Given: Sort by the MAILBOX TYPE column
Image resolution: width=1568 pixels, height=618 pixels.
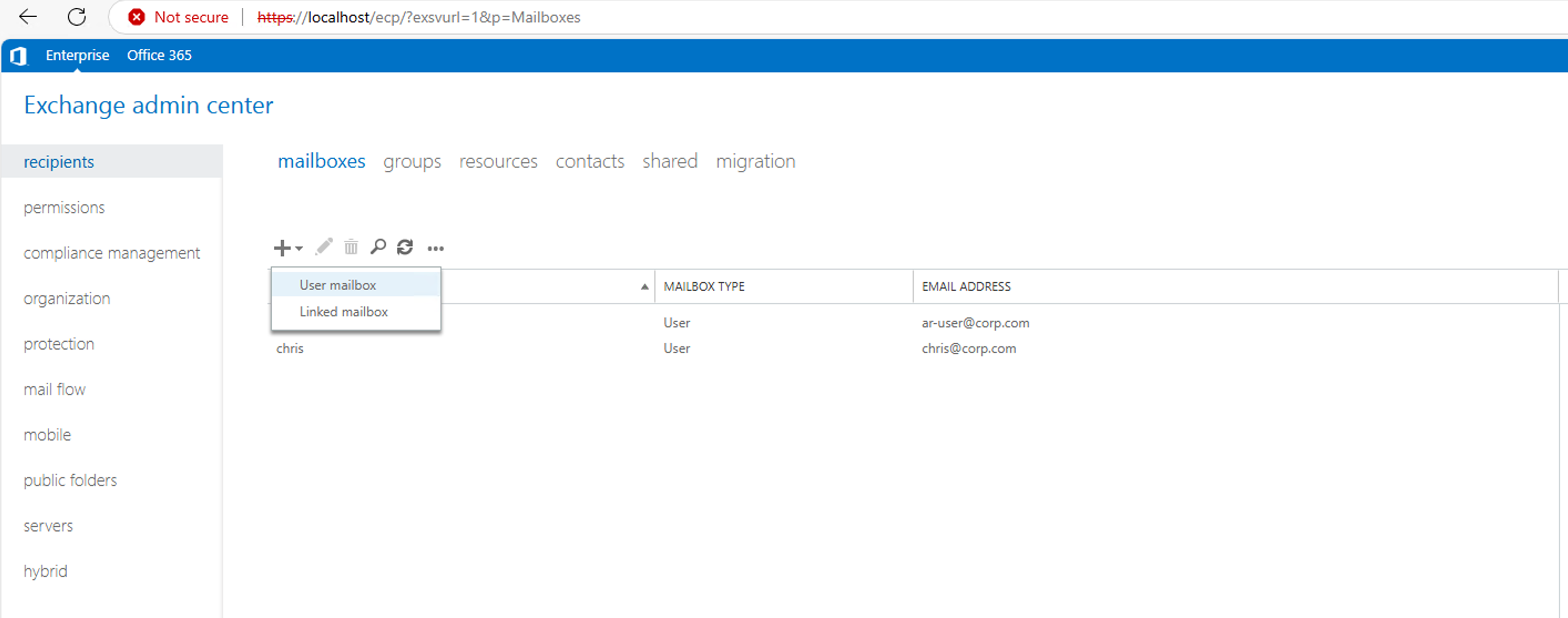Looking at the screenshot, I should tap(784, 287).
